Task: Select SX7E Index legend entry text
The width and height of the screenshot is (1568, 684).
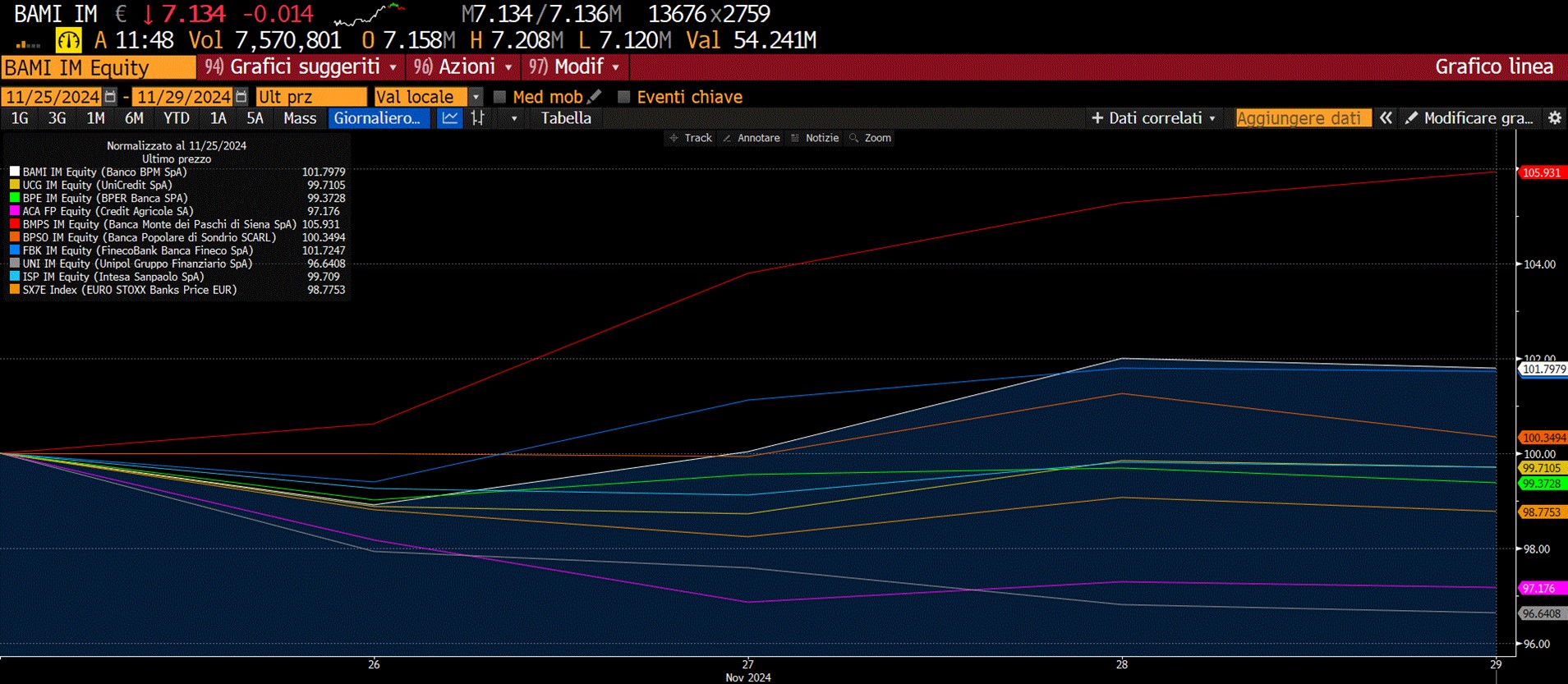Action: [130, 290]
